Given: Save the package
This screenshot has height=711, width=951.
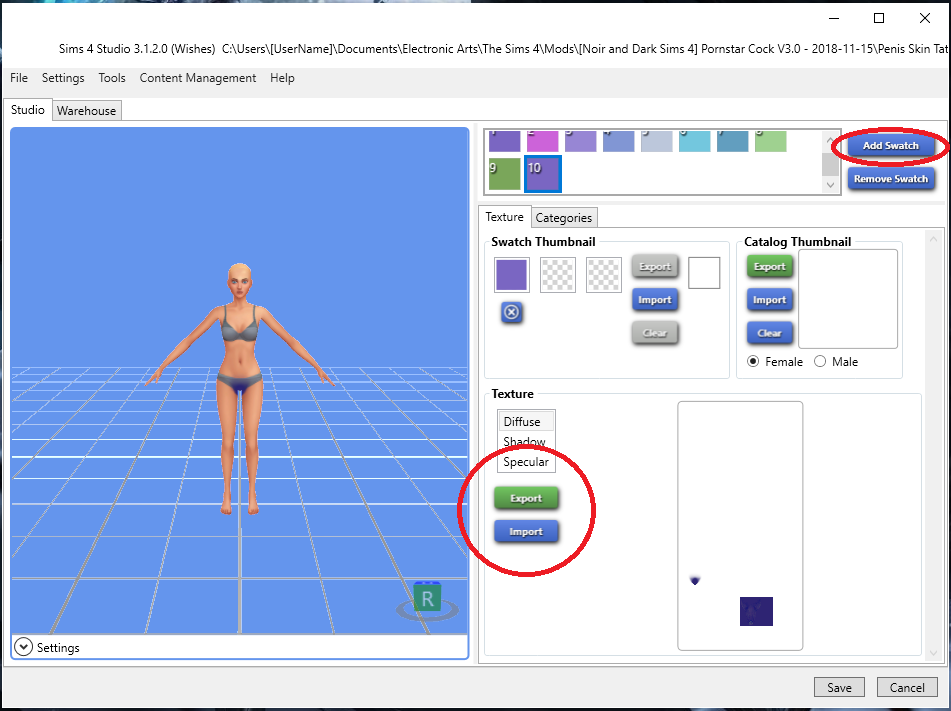Looking at the screenshot, I should tap(839, 687).
